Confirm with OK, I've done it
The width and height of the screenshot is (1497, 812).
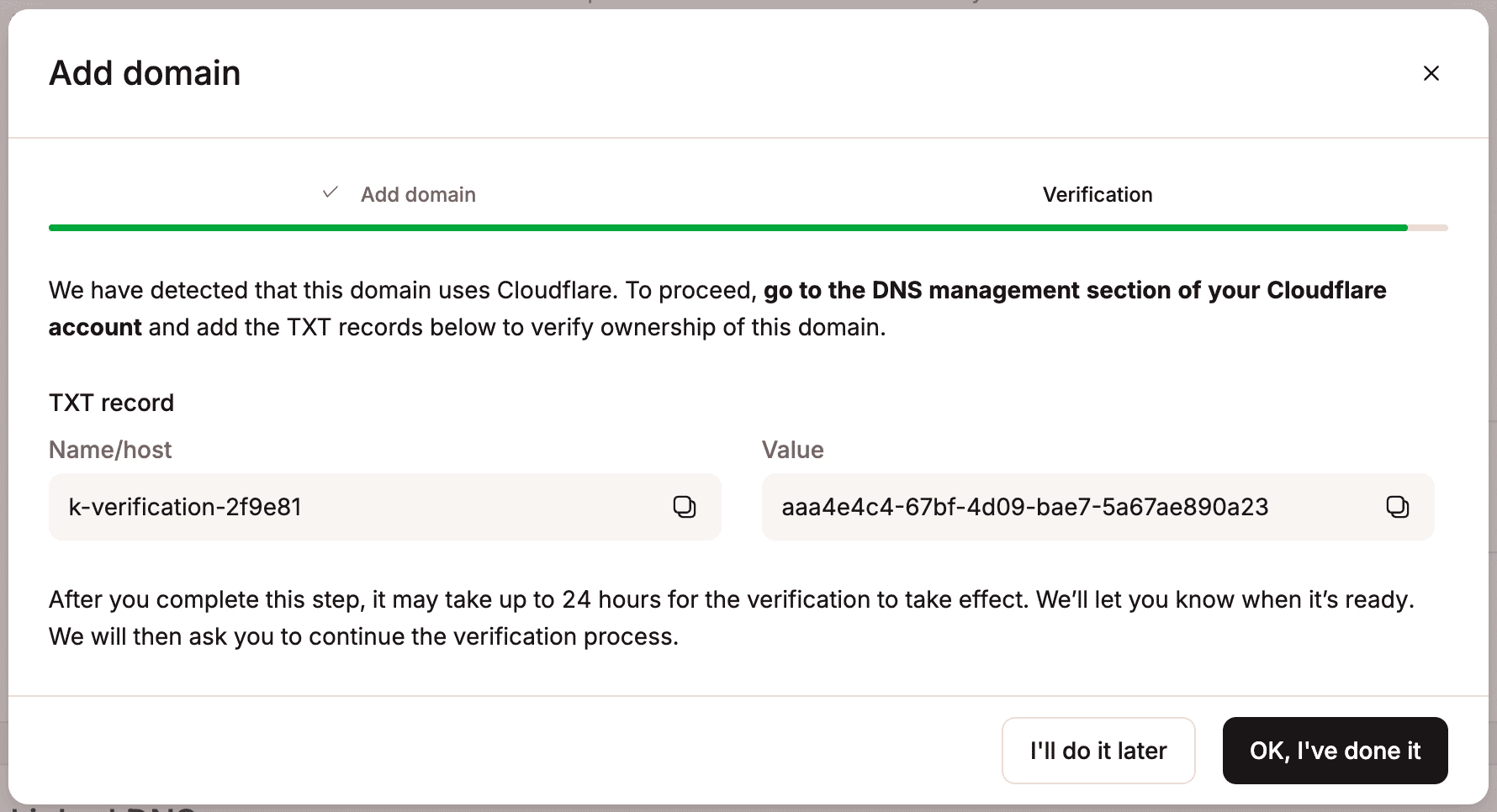1335,751
